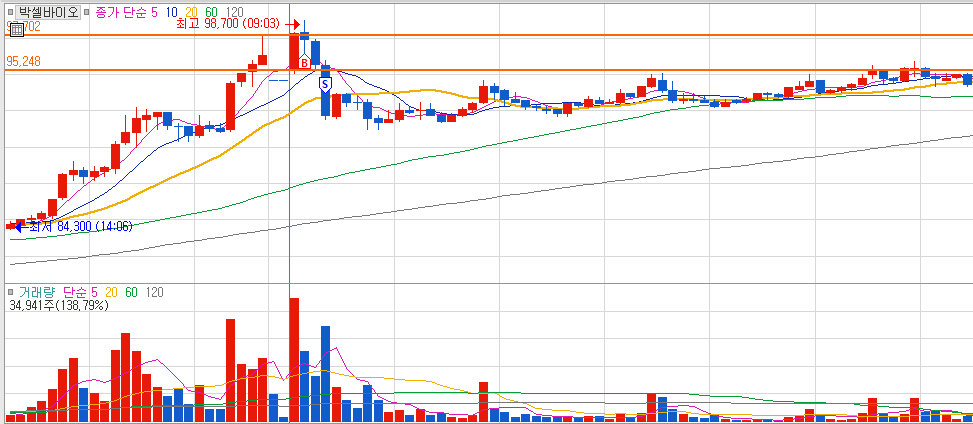Click the grid table icon under 박셀바이오

click(x=17, y=29)
